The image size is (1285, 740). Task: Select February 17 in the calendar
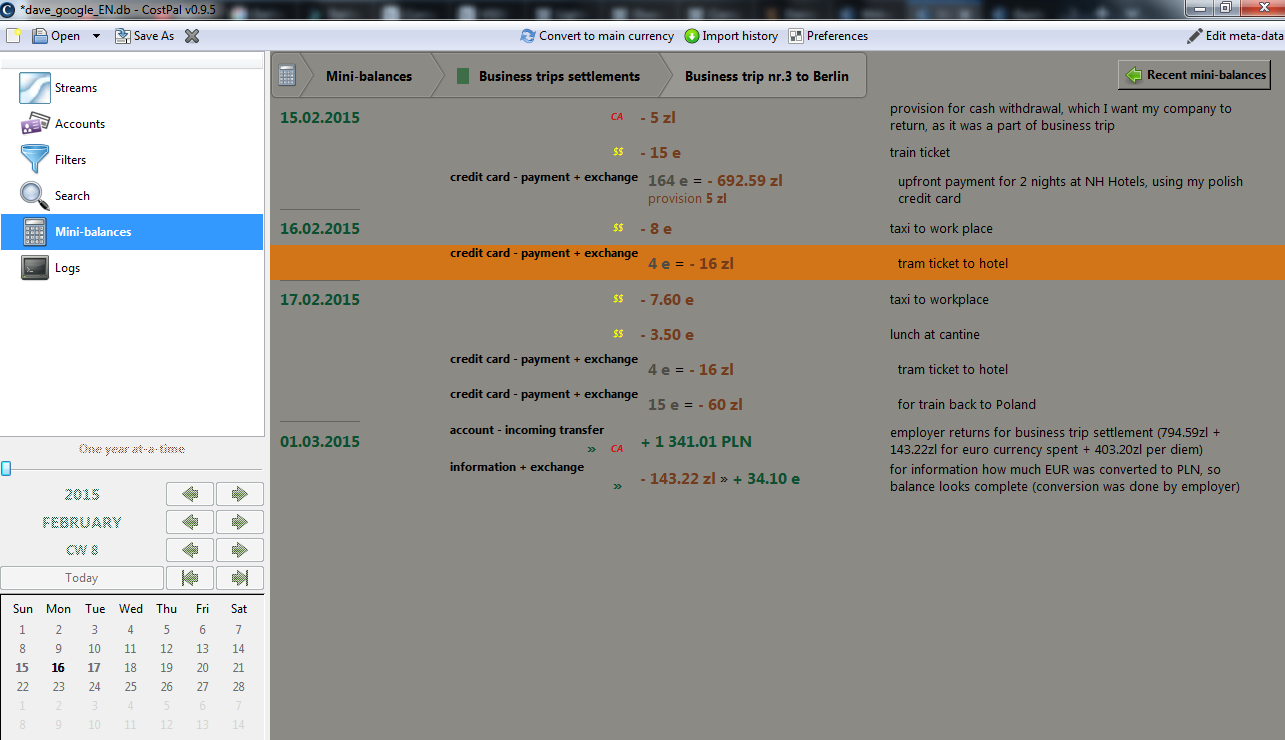(95, 668)
